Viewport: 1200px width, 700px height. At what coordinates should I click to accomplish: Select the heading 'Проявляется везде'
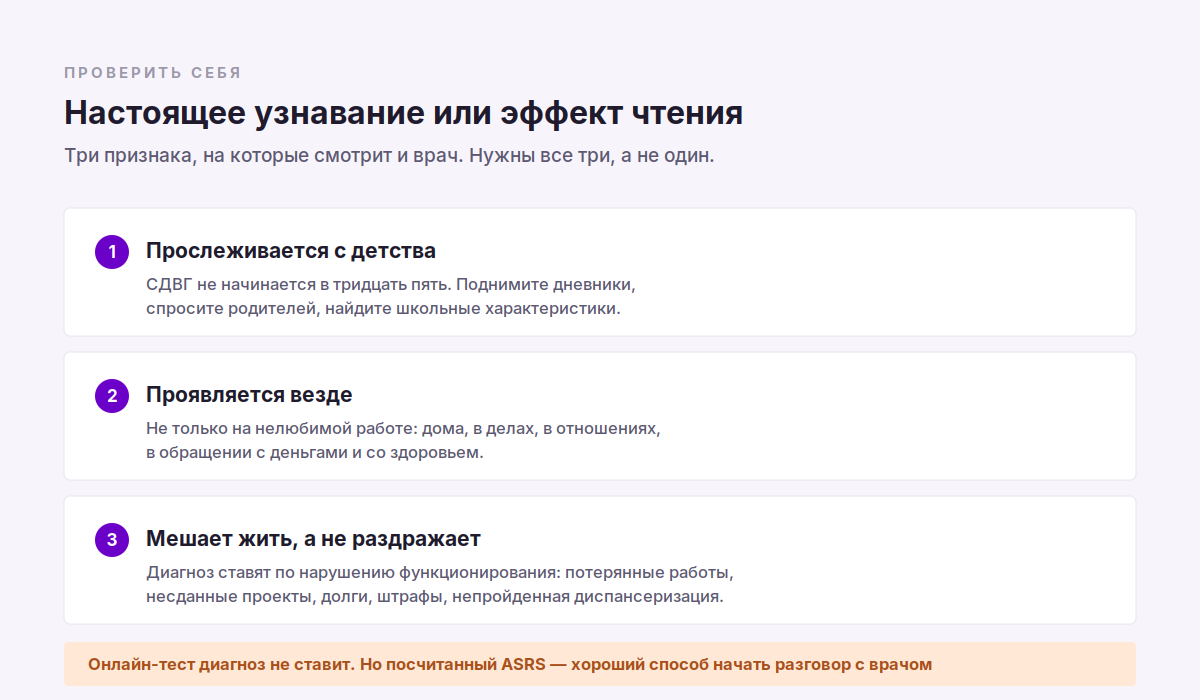pyautogui.click(x=249, y=395)
